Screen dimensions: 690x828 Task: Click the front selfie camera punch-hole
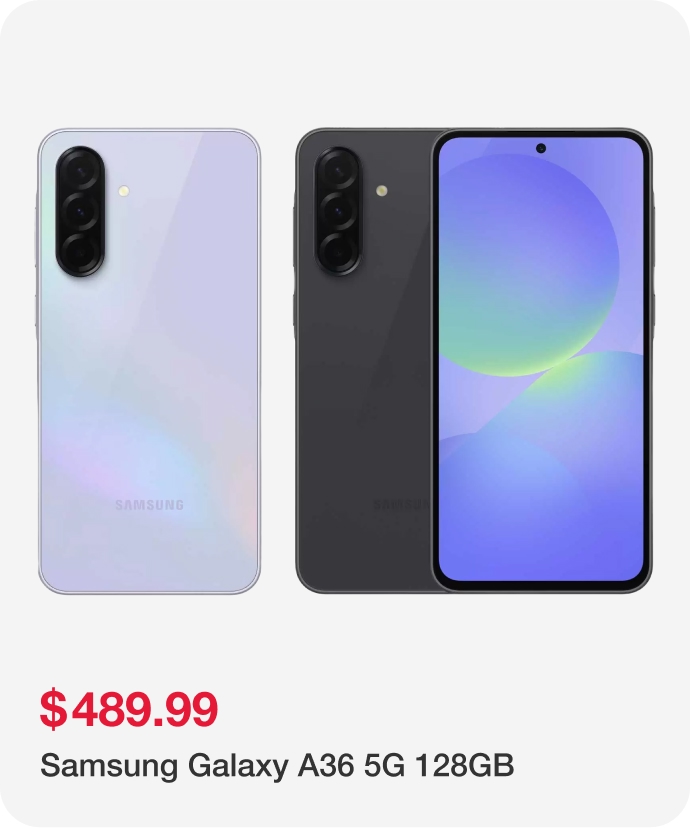(x=541, y=148)
